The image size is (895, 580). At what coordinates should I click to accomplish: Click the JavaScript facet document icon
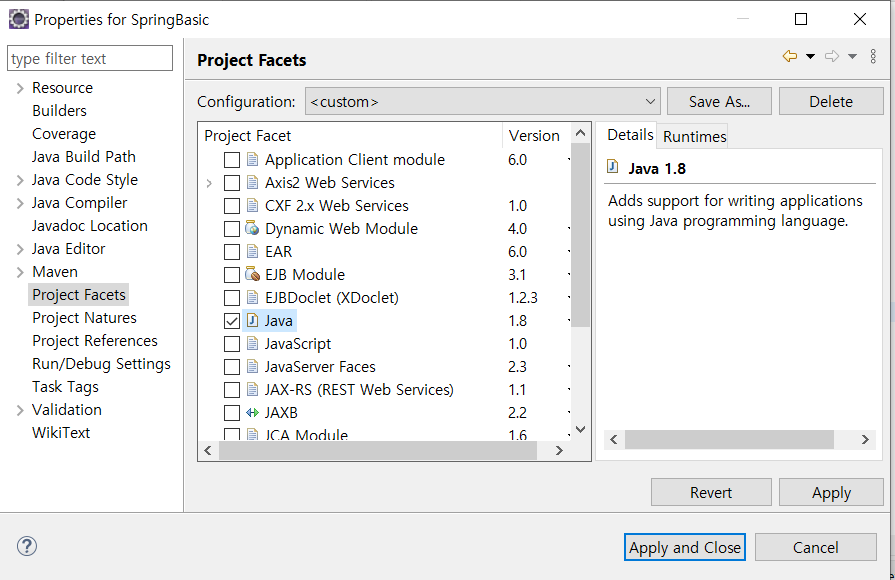coord(252,343)
